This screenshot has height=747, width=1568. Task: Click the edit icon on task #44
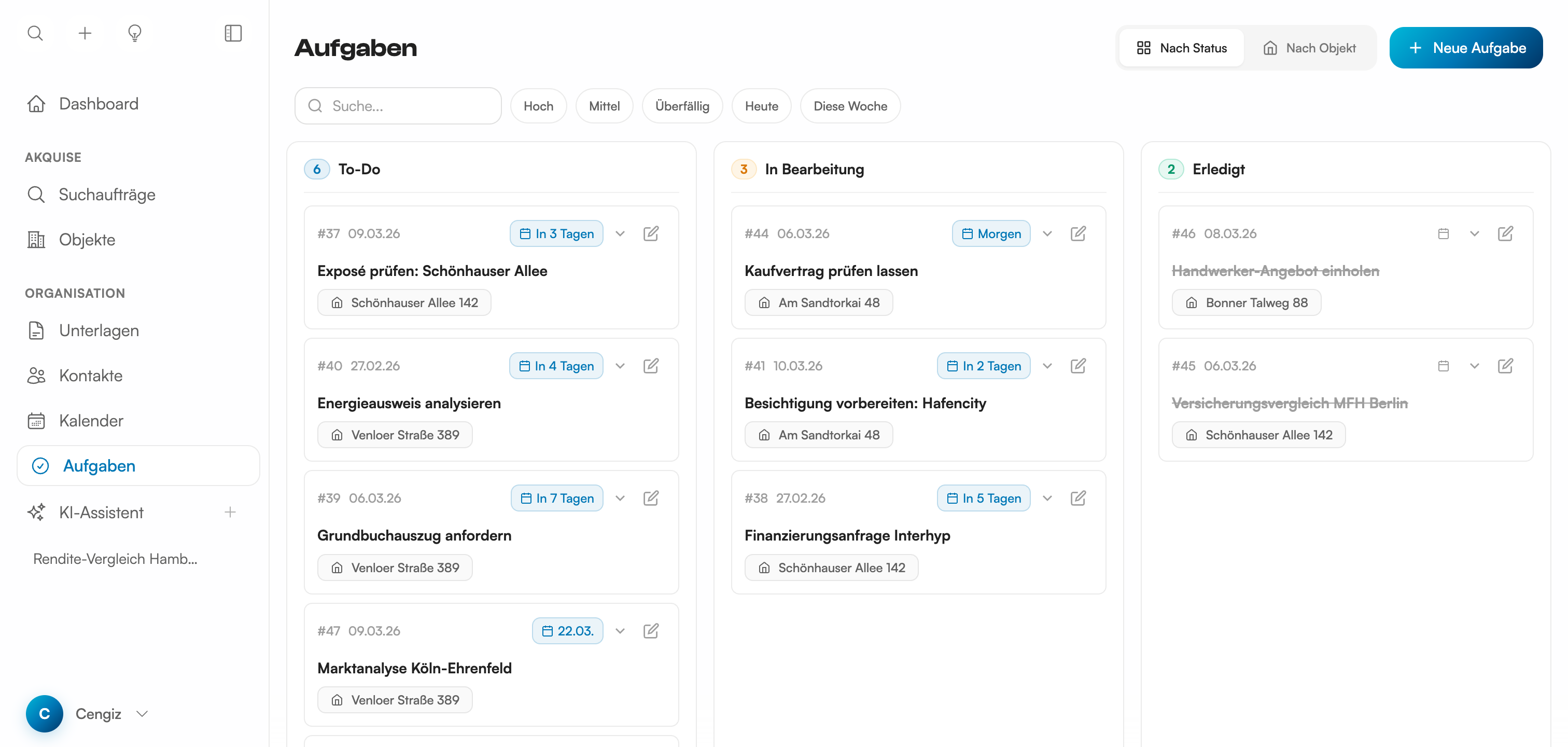[x=1078, y=234]
